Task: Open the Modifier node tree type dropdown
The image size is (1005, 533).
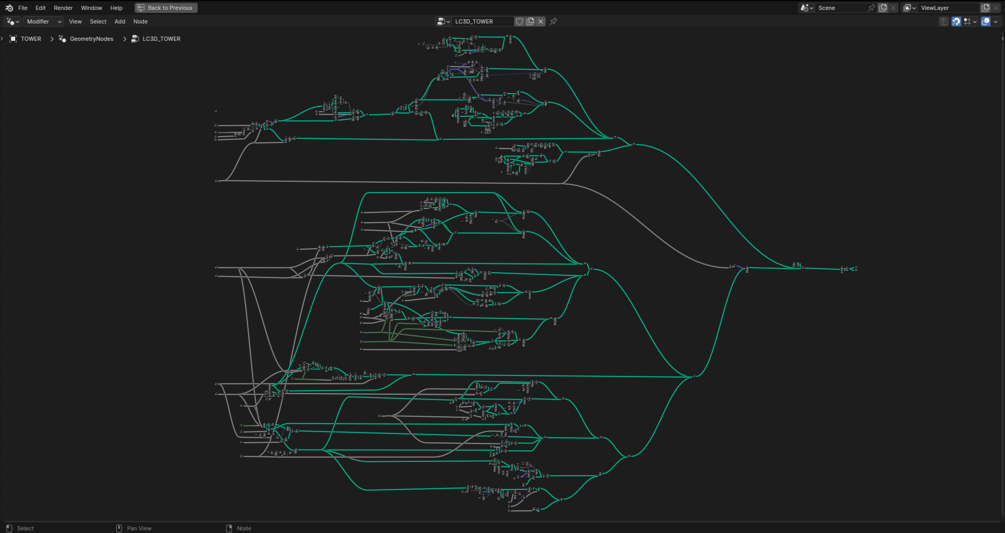Action: [x=44, y=21]
